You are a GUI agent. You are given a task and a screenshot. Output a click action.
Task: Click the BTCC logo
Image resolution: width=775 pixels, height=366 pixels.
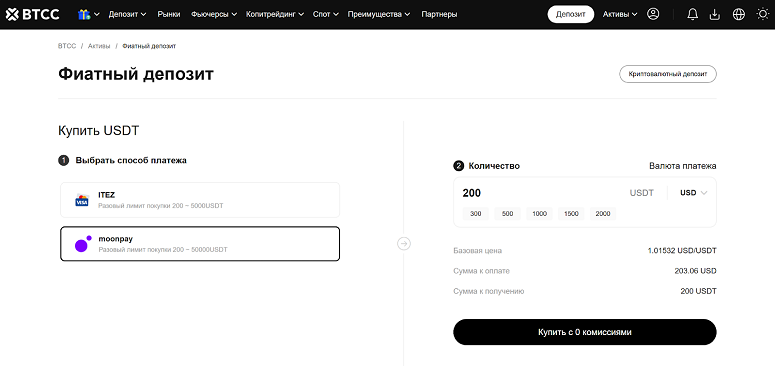[x=33, y=14]
